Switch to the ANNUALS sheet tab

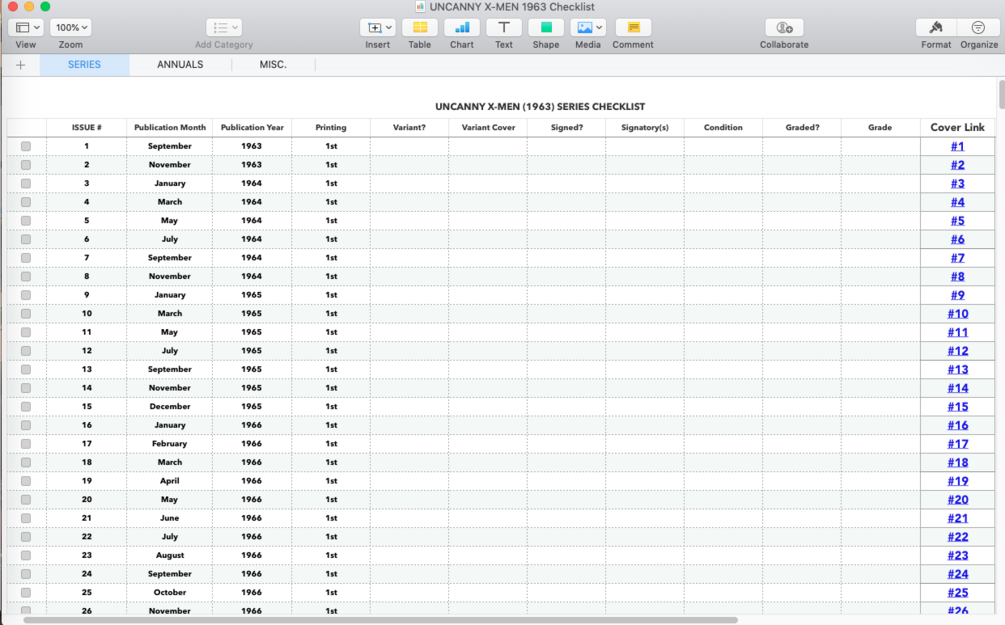[180, 65]
